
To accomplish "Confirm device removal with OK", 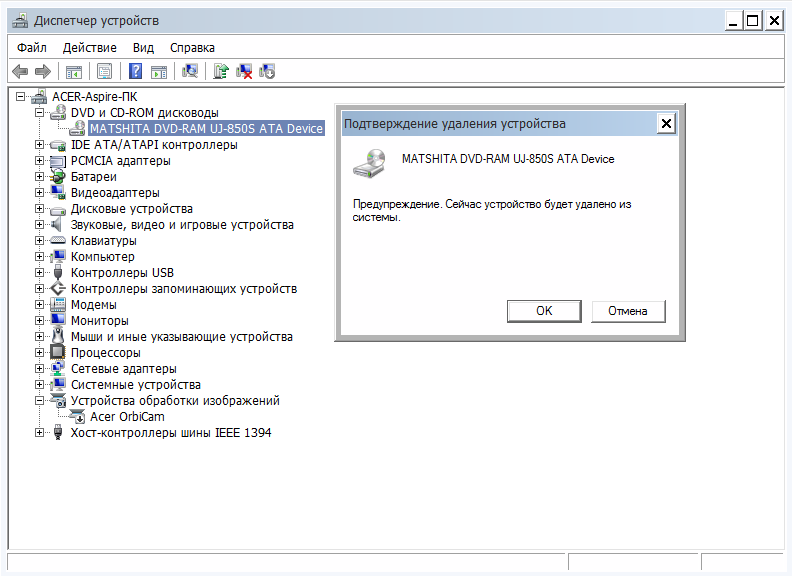I will tap(544, 311).
